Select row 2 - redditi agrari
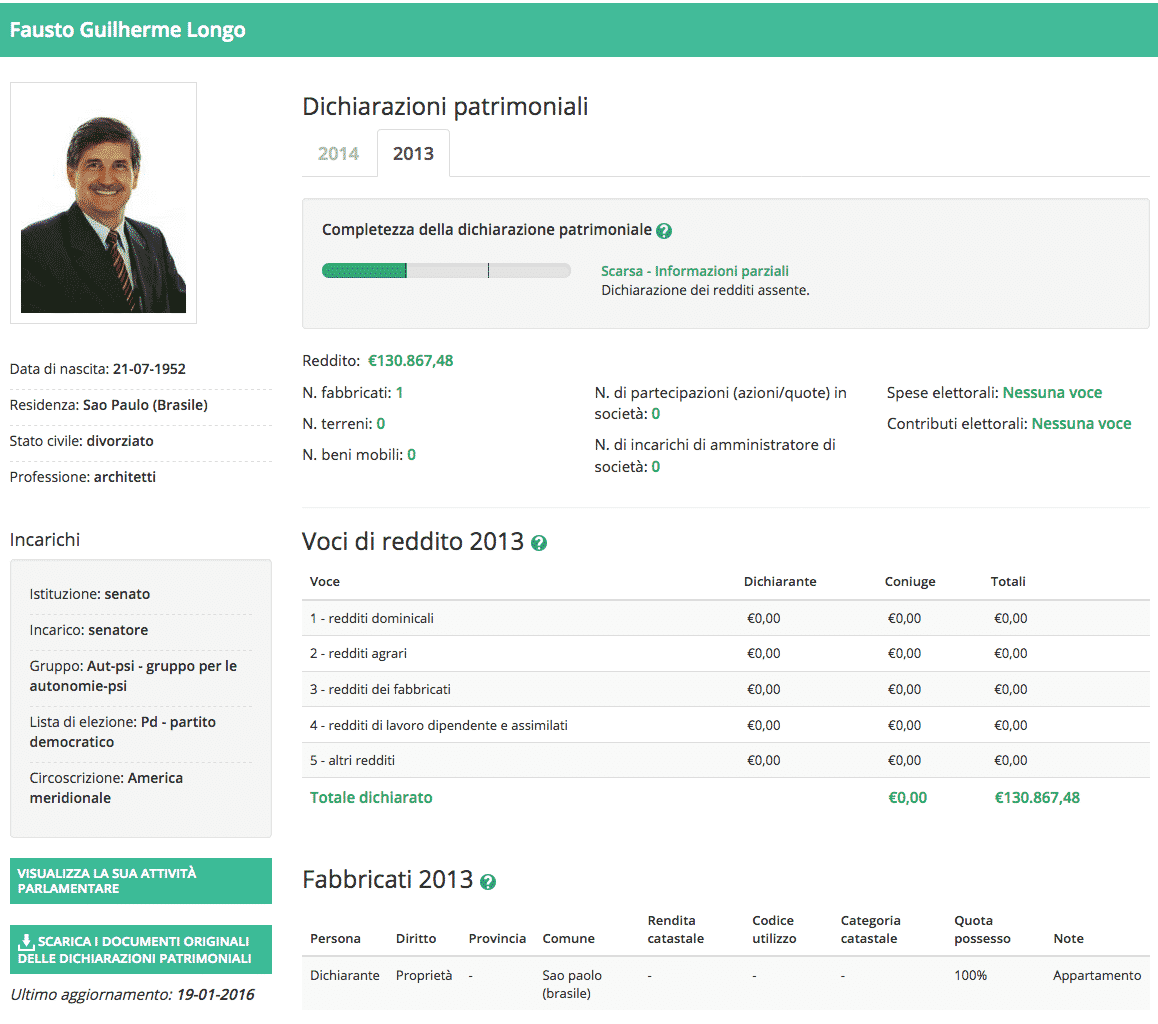 point(726,653)
